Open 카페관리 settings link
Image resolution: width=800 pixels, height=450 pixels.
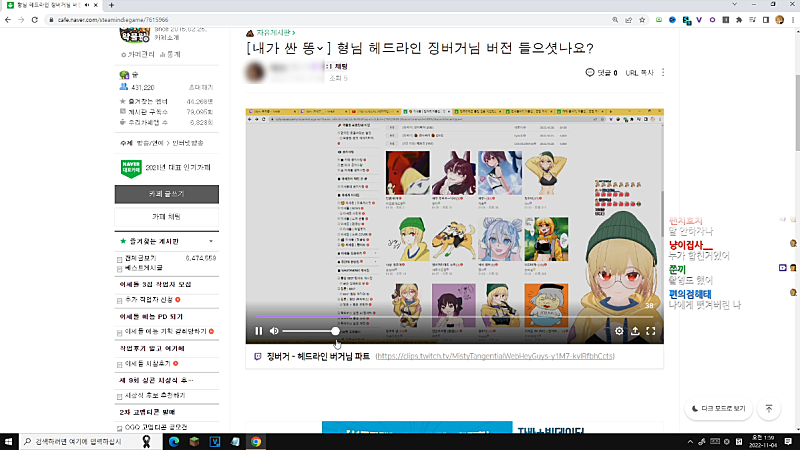point(138,54)
